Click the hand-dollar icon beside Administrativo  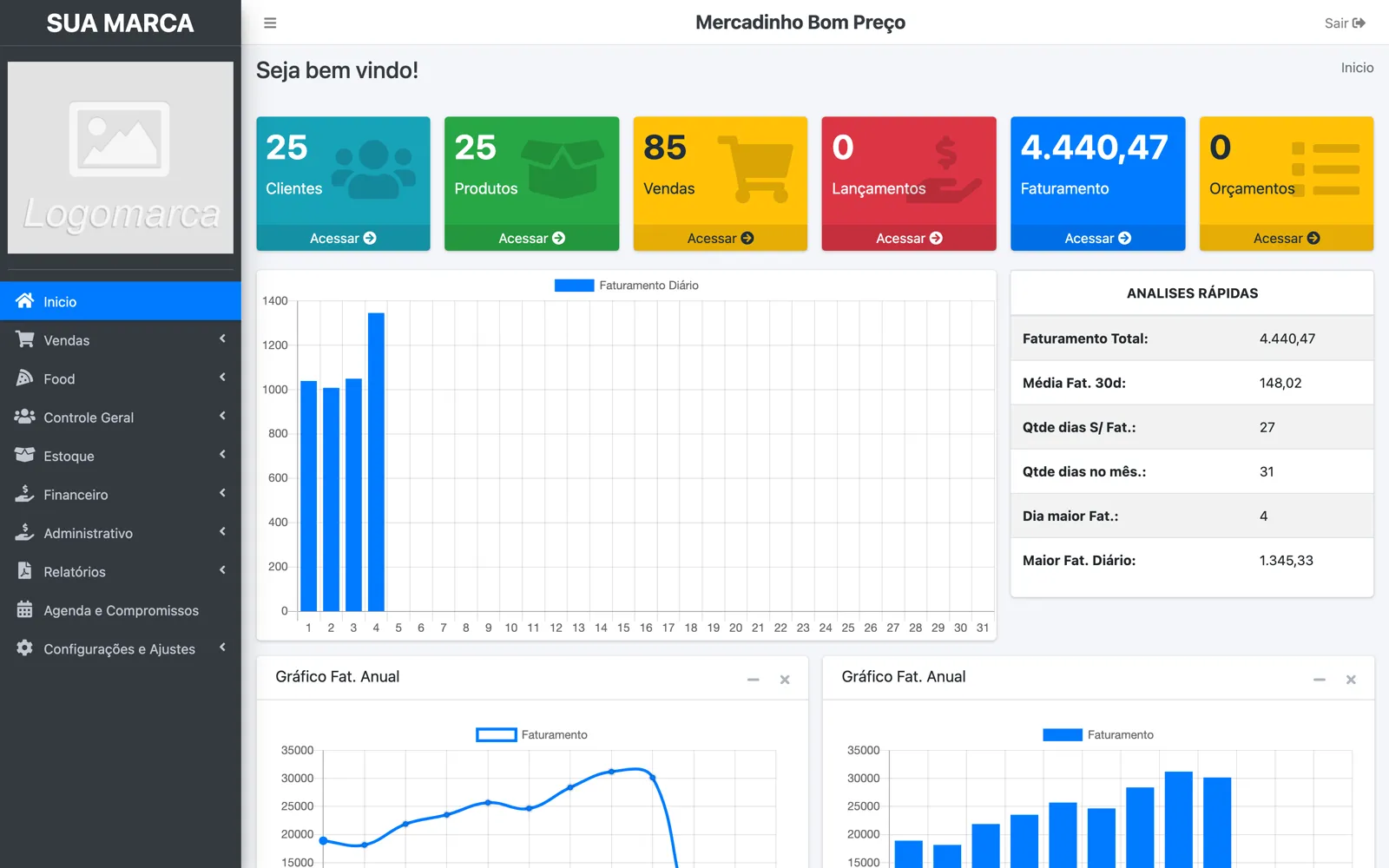(x=25, y=532)
